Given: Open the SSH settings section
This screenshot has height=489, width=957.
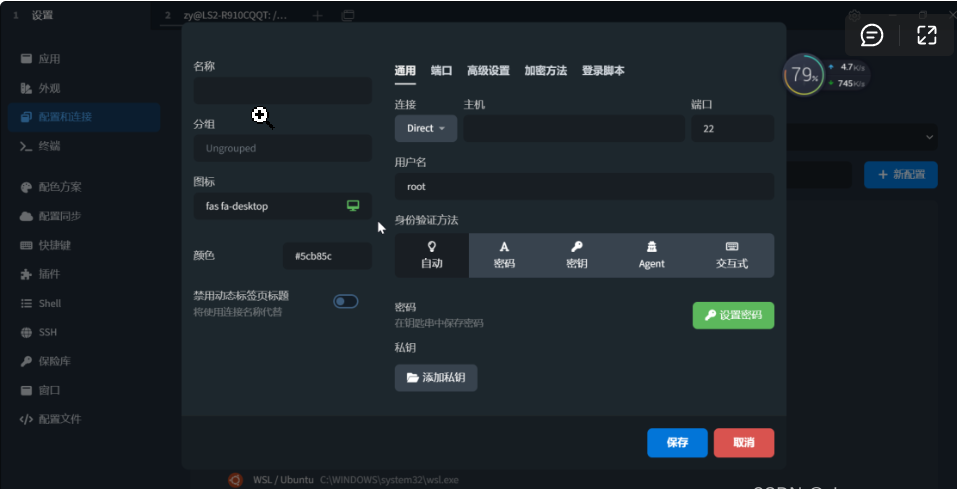Looking at the screenshot, I should coord(84,333).
